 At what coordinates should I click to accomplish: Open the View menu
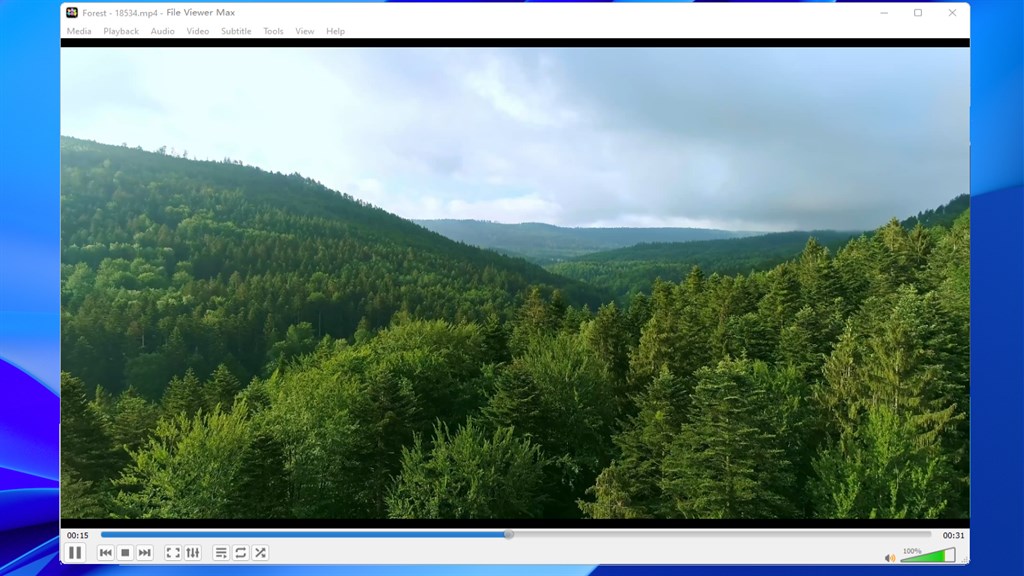tap(304, 31)
